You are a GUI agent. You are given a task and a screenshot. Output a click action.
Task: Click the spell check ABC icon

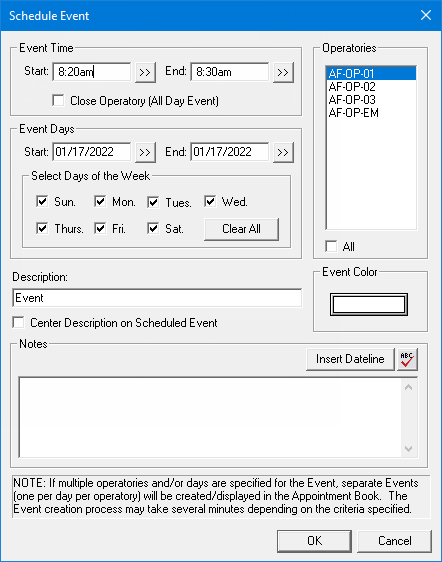[x=407, y=359]
